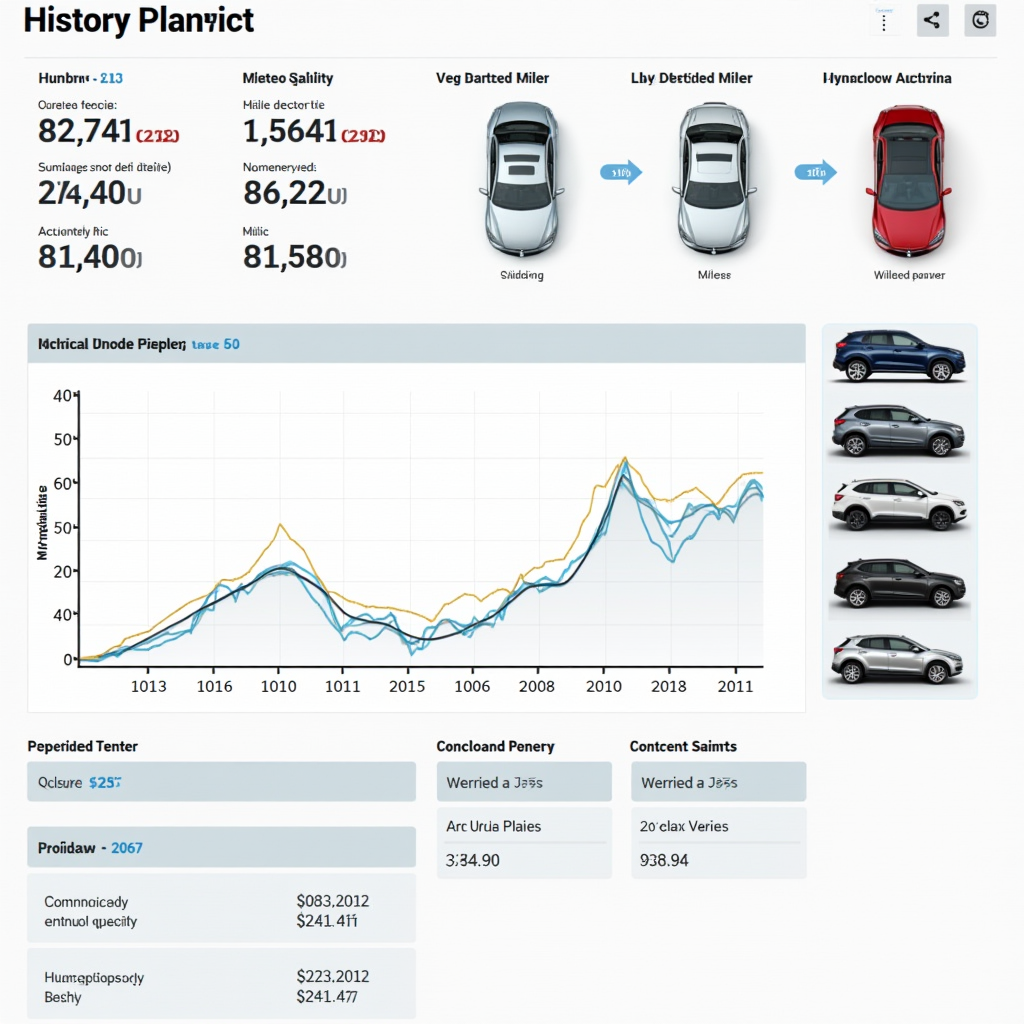Click the first blue arrow between cars
The width and height of the screenshot is (1024, 1024).
(x=620, y=173)
